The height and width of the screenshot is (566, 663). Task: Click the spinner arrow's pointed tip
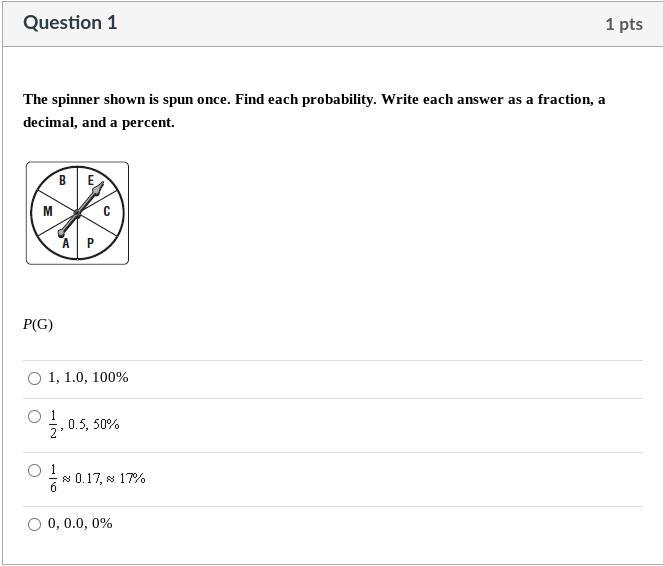coord(102,184)
